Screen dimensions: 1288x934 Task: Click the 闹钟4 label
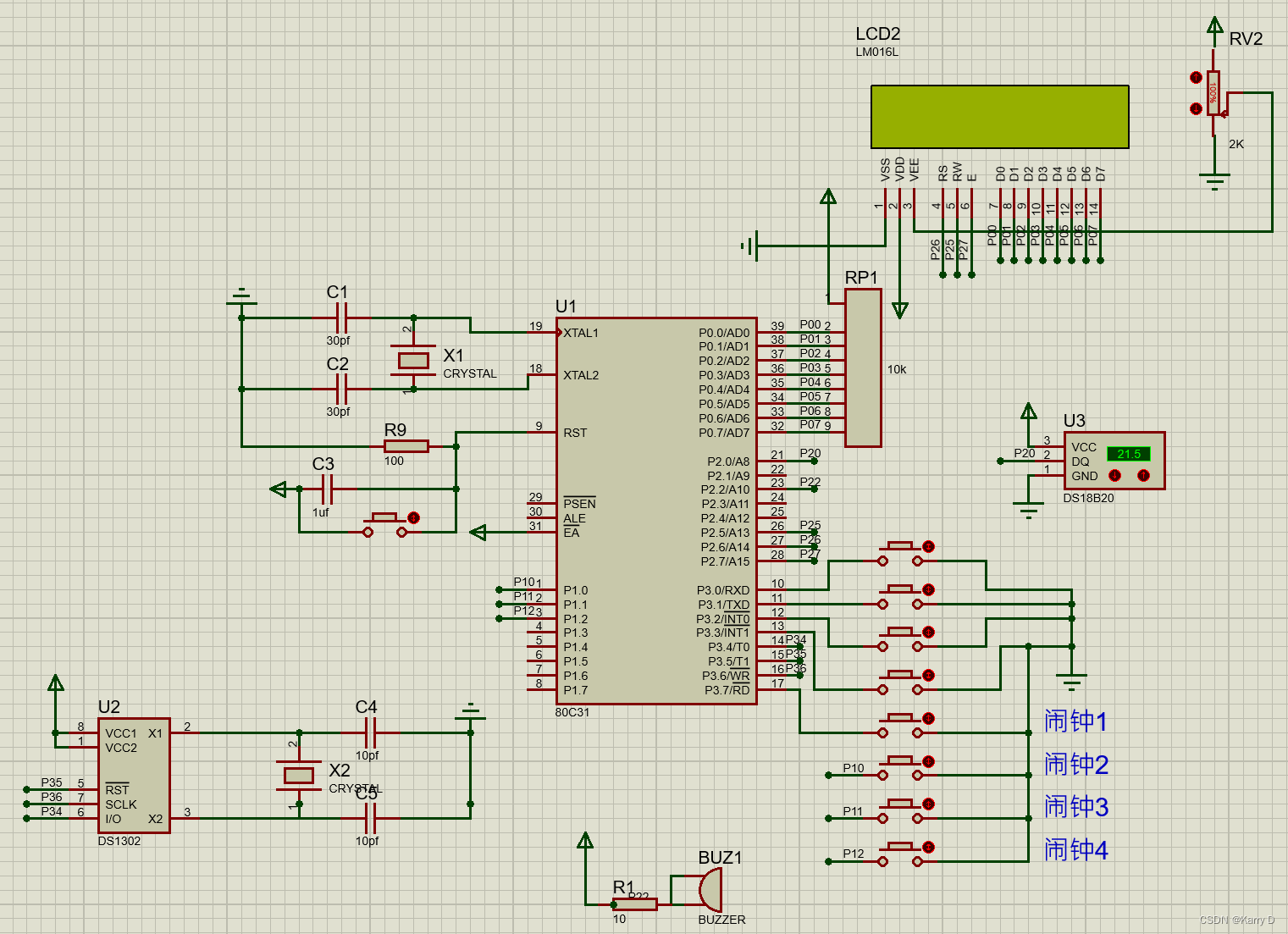pyautogui.click(x=1075, y=850)
